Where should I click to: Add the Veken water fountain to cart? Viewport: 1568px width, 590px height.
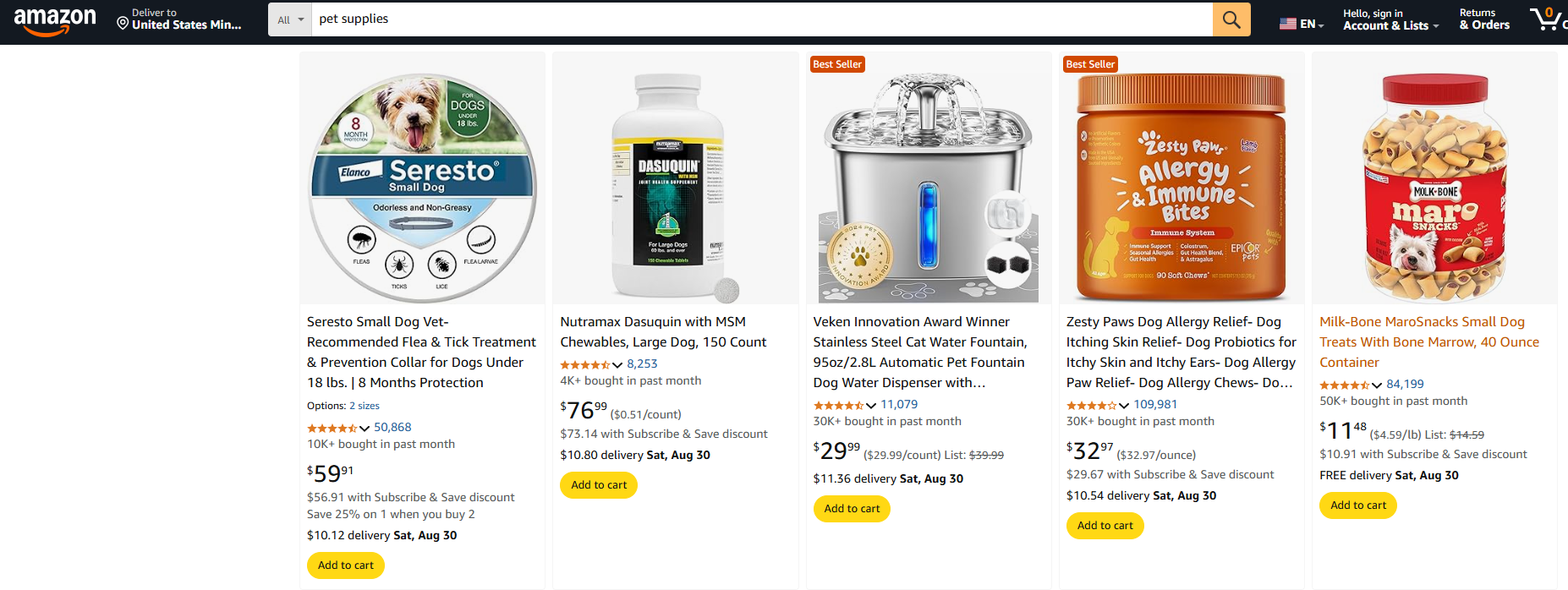pos(852,508)
